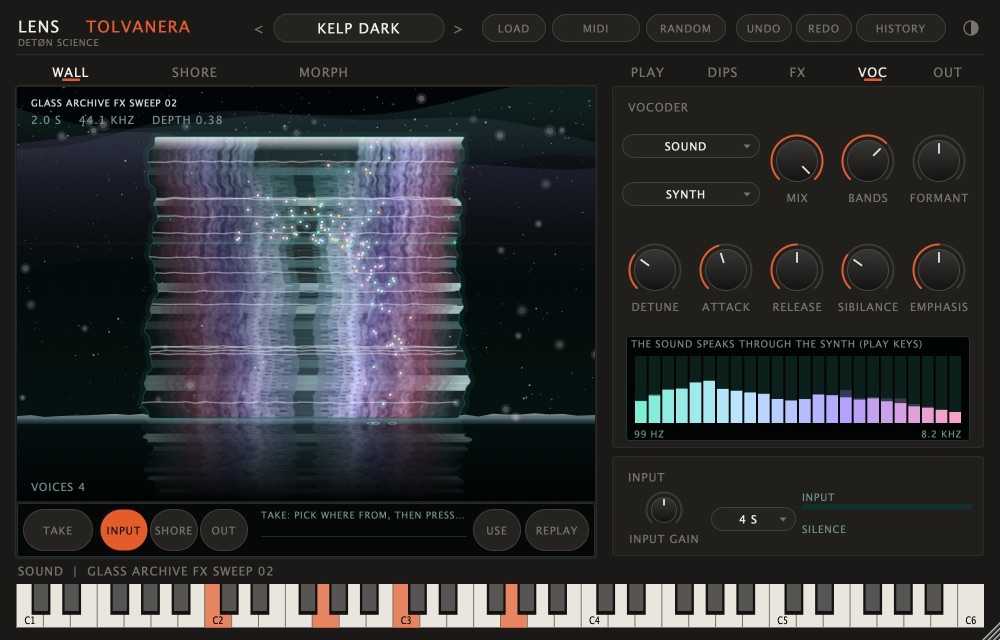Click the 'VOICES 4' readout

58,487
